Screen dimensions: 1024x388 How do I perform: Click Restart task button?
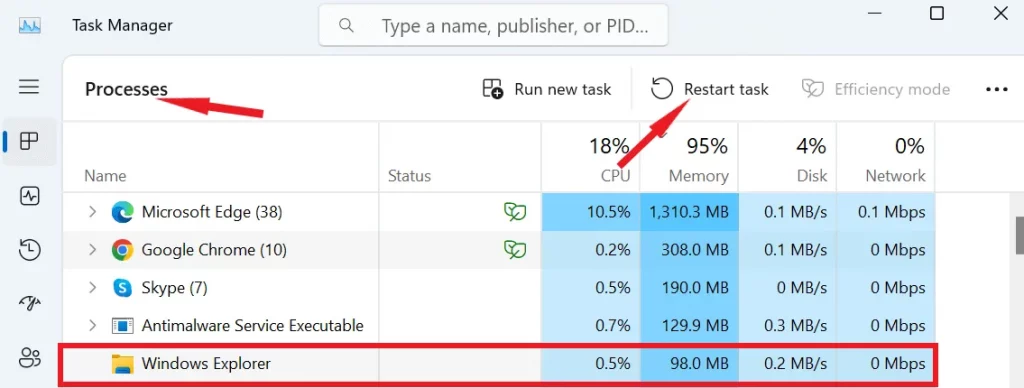pyautogui.click(x=710, y=89)
